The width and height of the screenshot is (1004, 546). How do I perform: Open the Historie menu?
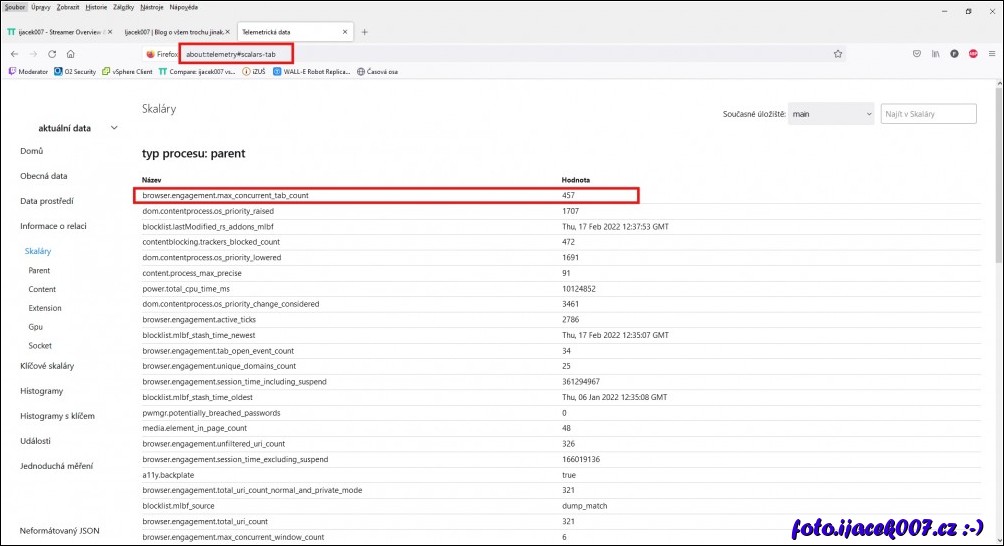coord(96,7)
